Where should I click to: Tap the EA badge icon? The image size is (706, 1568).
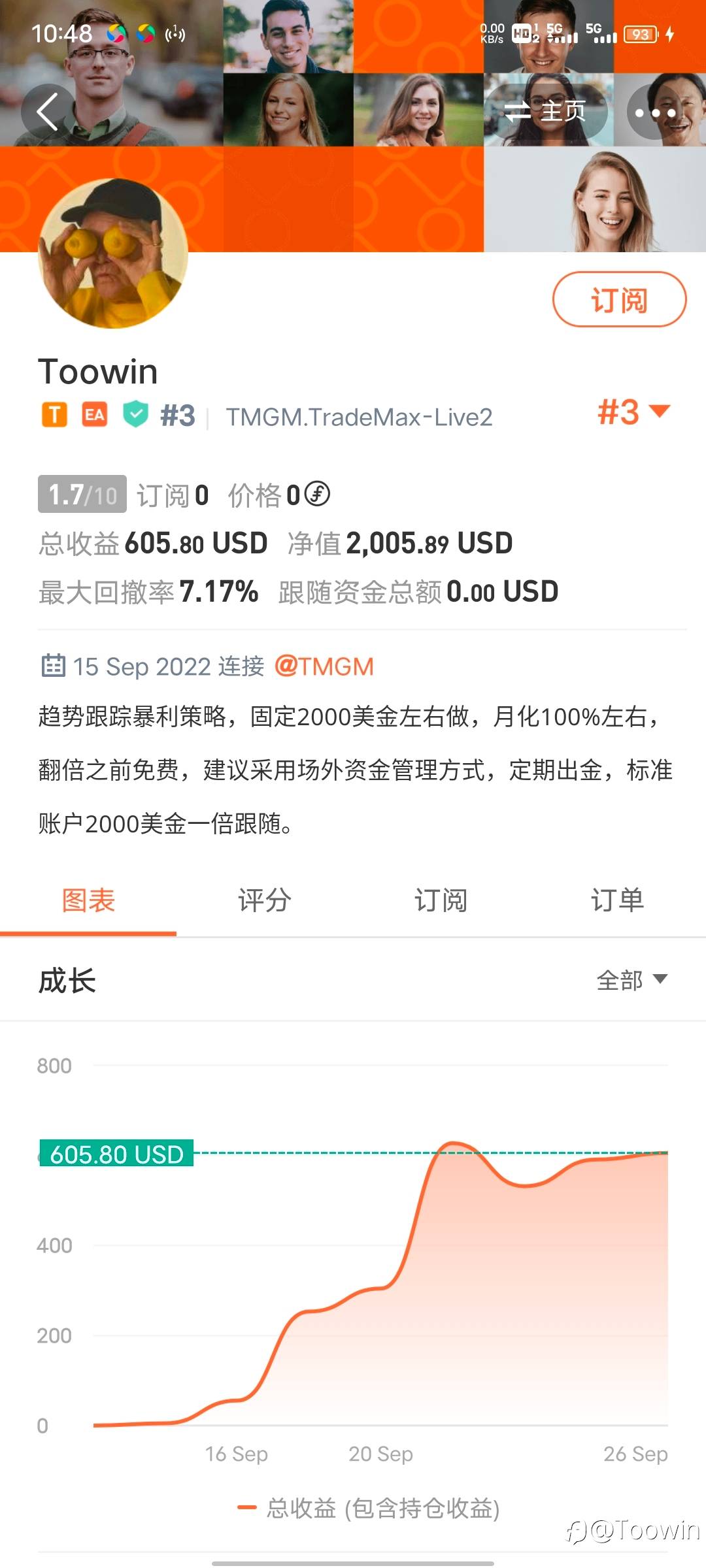click(x=95, y=415)
